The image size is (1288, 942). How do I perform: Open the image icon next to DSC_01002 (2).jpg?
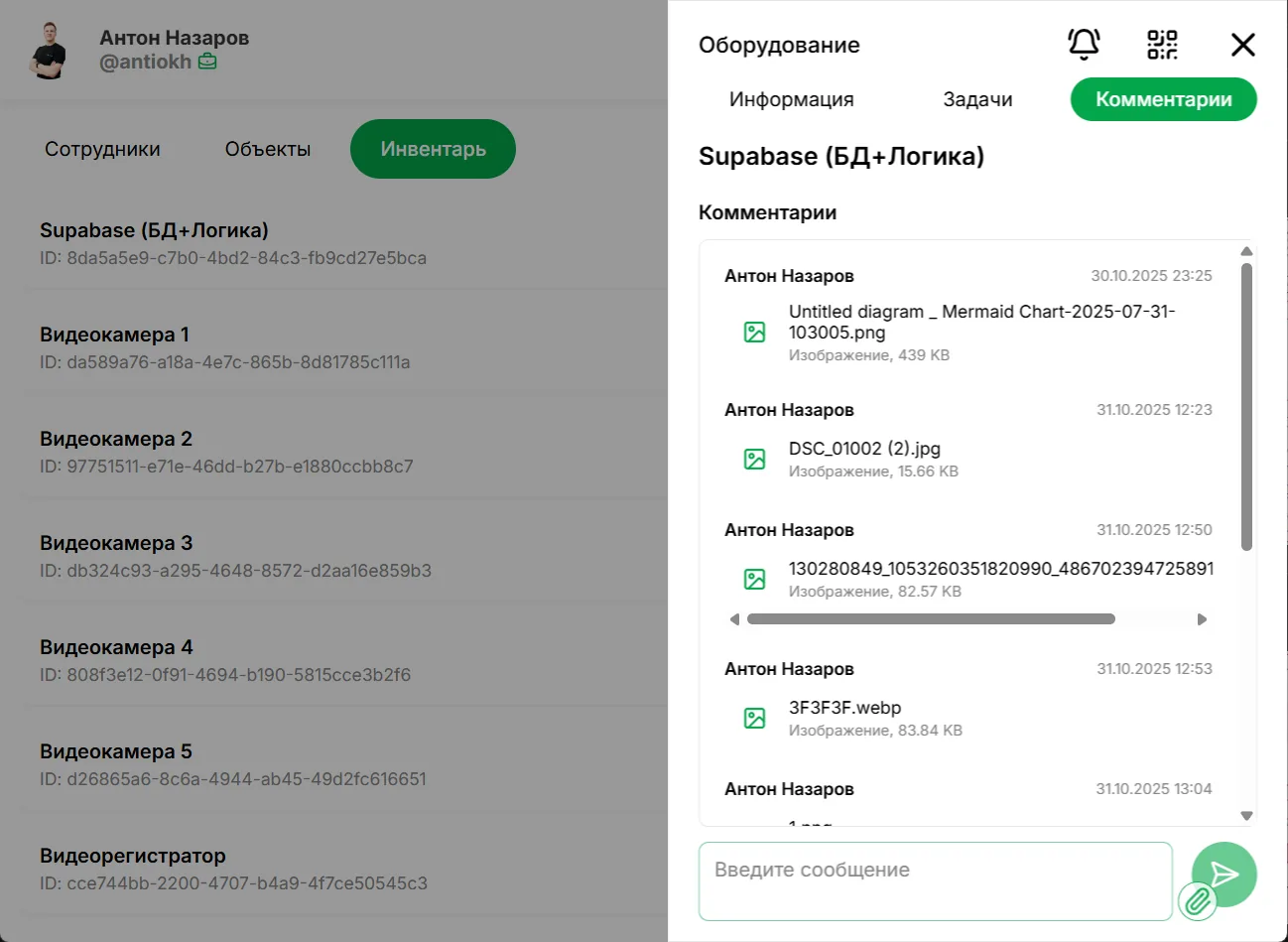click(x=754, y=459)
